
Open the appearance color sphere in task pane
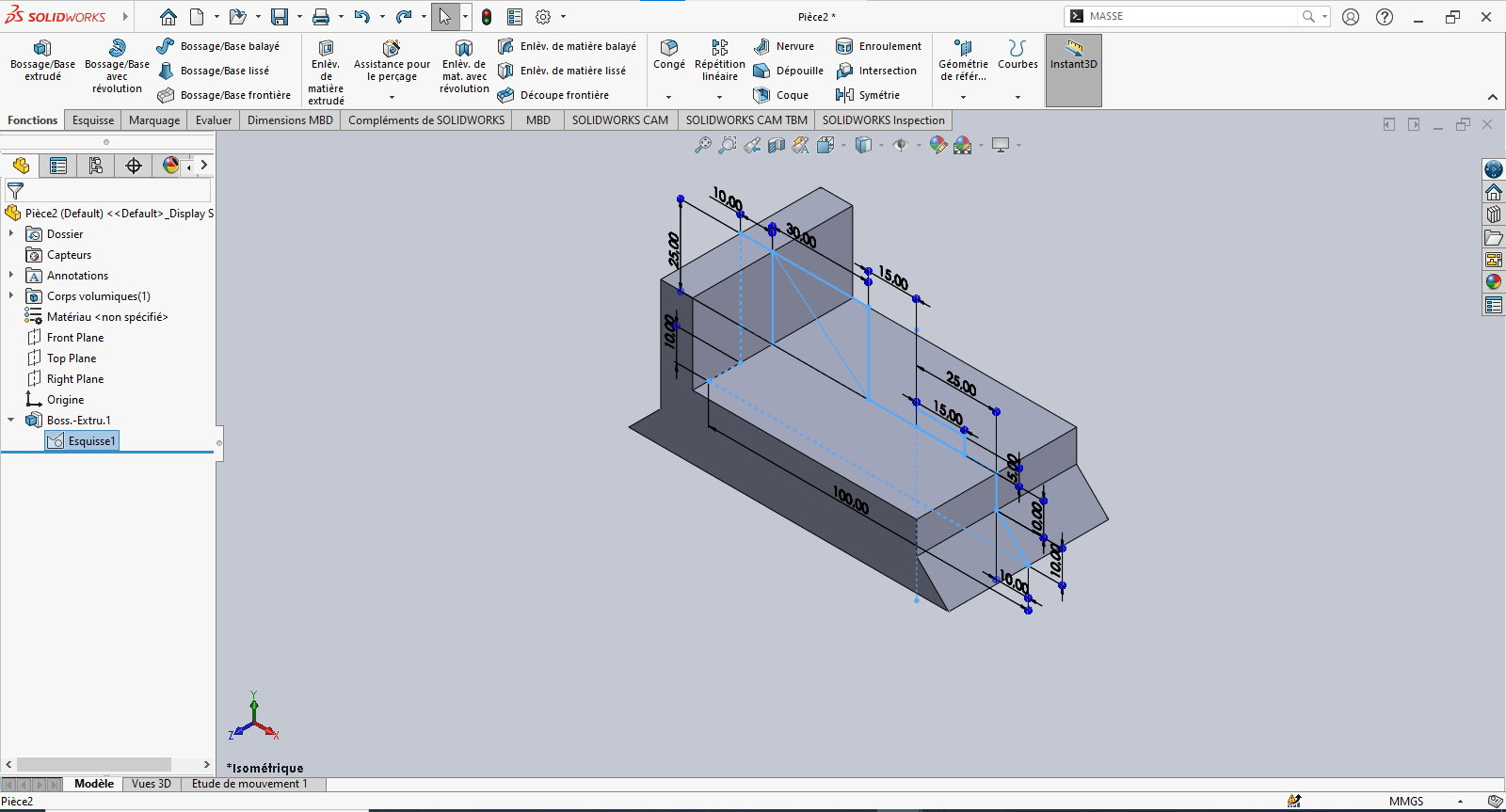1494,281
